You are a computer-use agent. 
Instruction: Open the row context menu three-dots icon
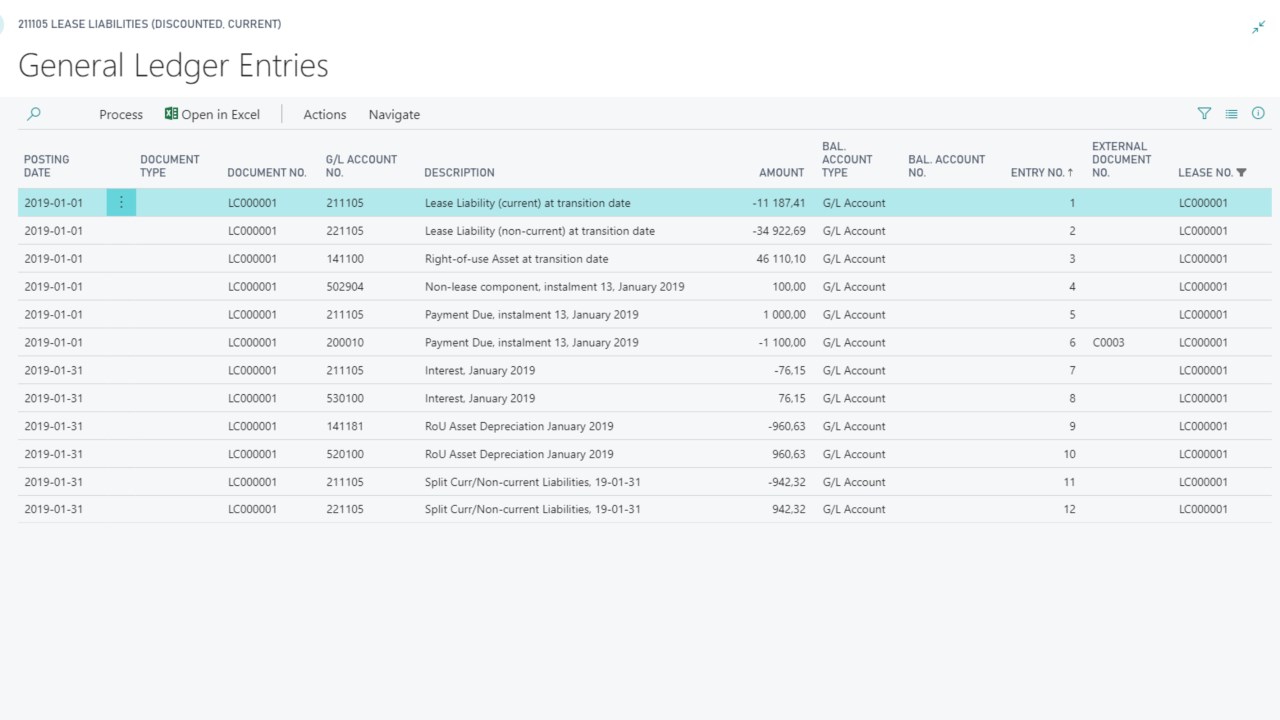121,203
